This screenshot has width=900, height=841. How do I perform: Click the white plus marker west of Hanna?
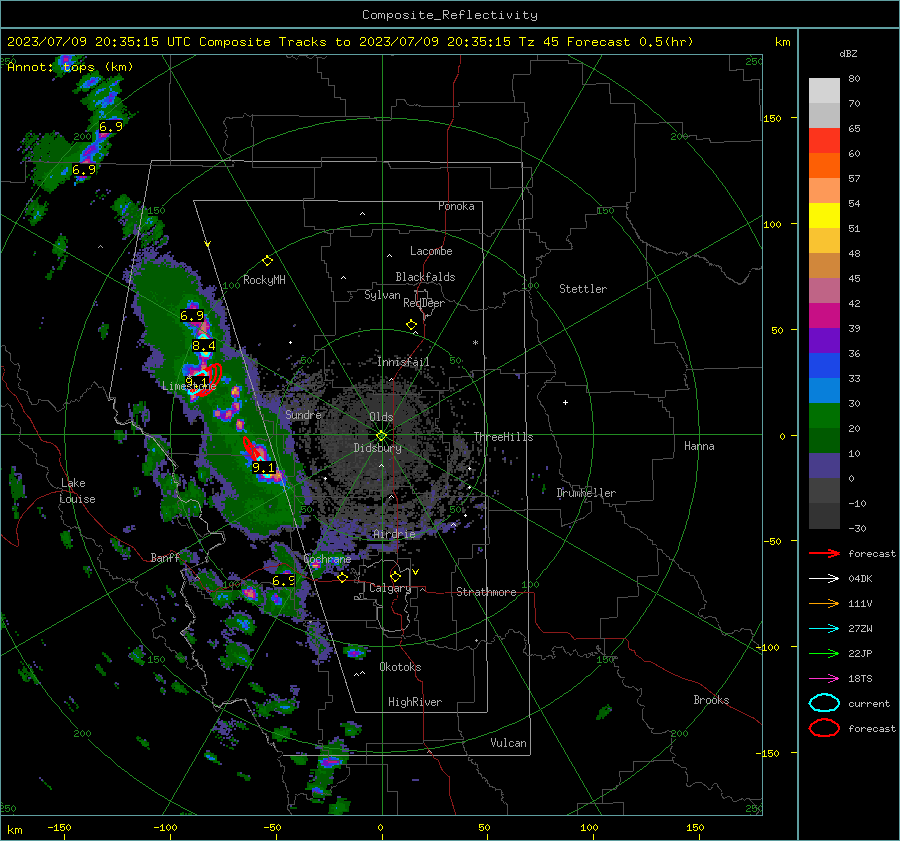coord(565,402)
